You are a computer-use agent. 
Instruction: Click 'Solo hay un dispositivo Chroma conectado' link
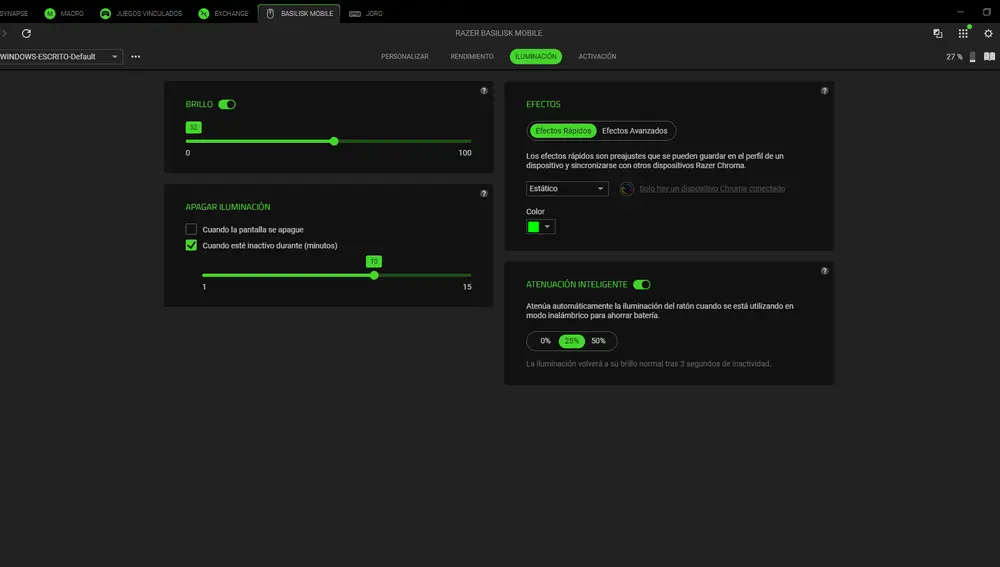(712, 189)
